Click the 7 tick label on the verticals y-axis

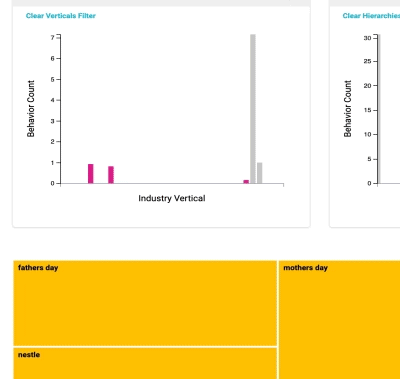[52, 38]
